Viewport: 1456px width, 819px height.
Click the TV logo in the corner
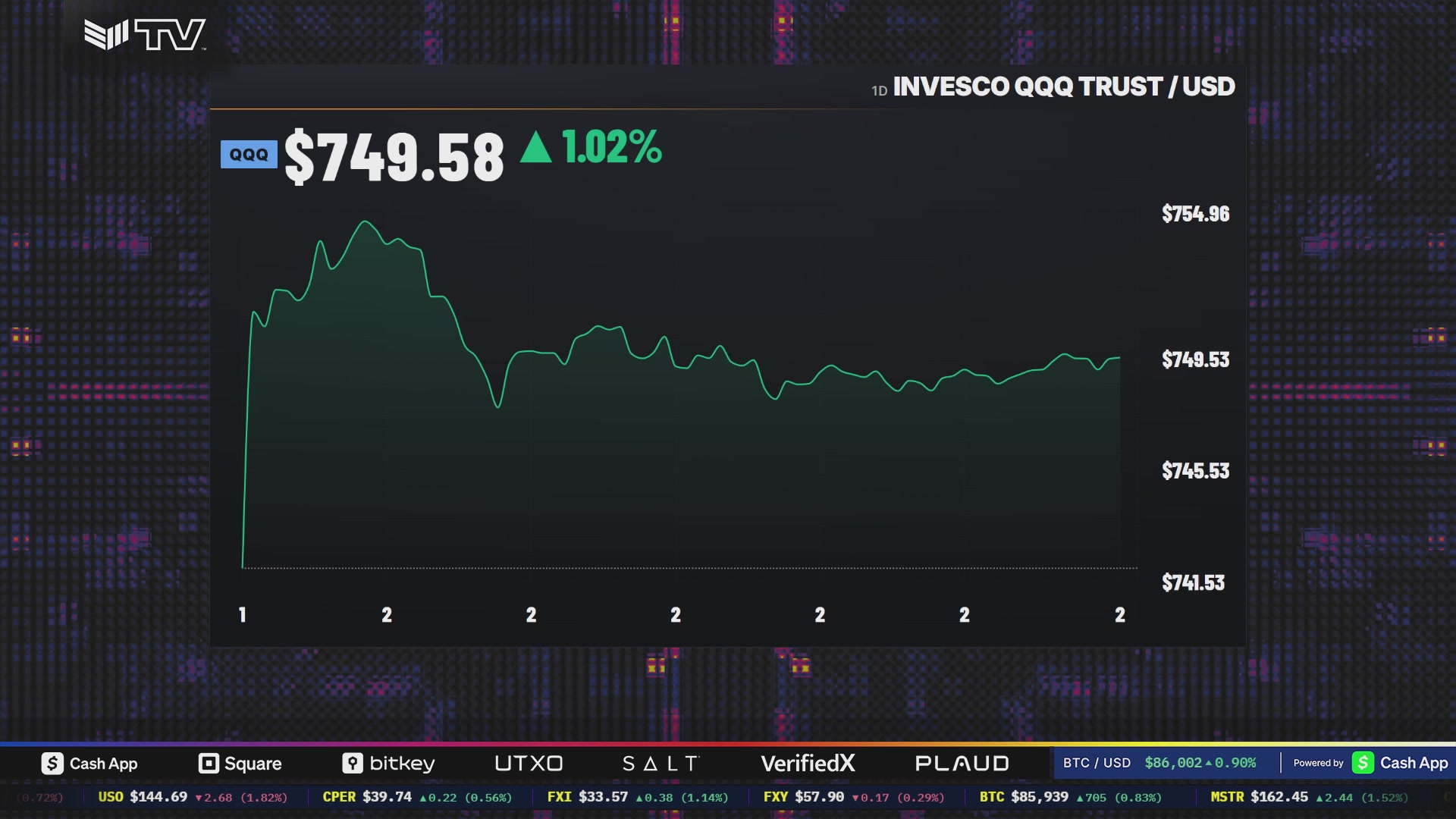[145, 35]
